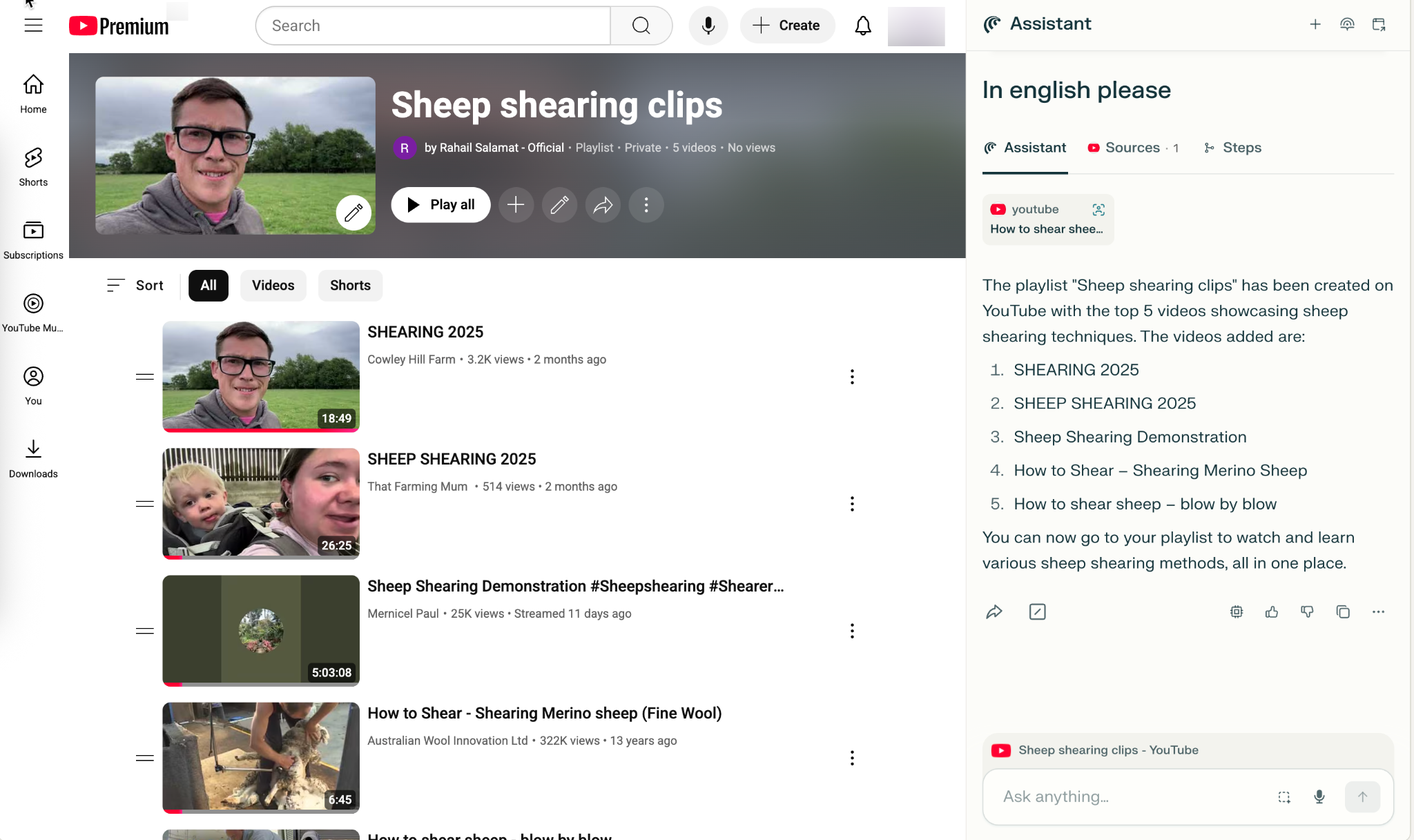This screenshot has height=840, width=1414.
Task: Open options for Shearing Merino sheep video
Action: [852, 758]
